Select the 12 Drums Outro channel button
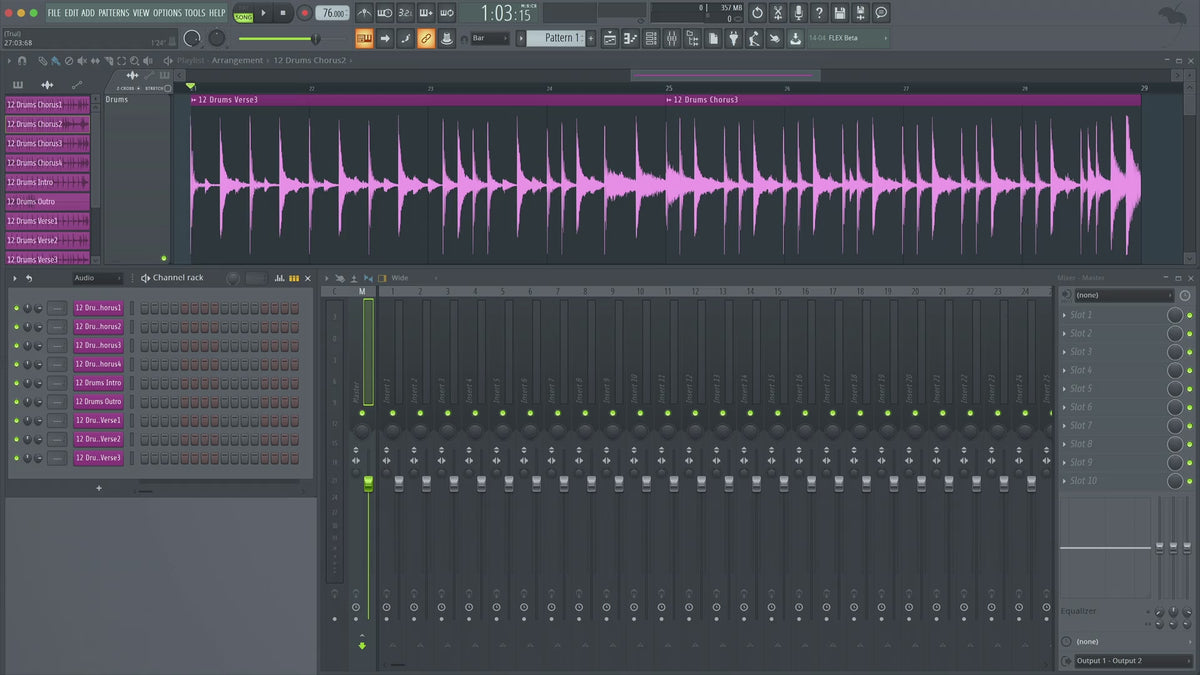The image size is (1200, 675). tap(98, 402)
